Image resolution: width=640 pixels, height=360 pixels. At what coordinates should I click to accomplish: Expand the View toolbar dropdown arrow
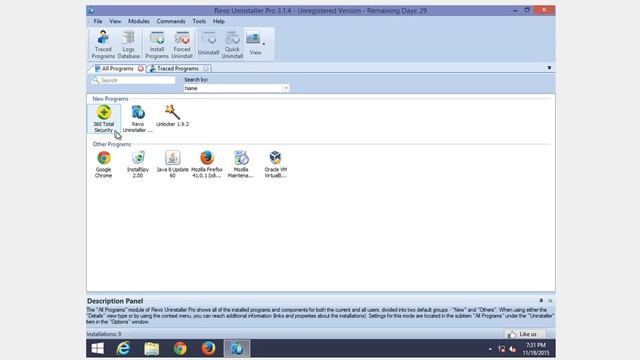(264, 44)
